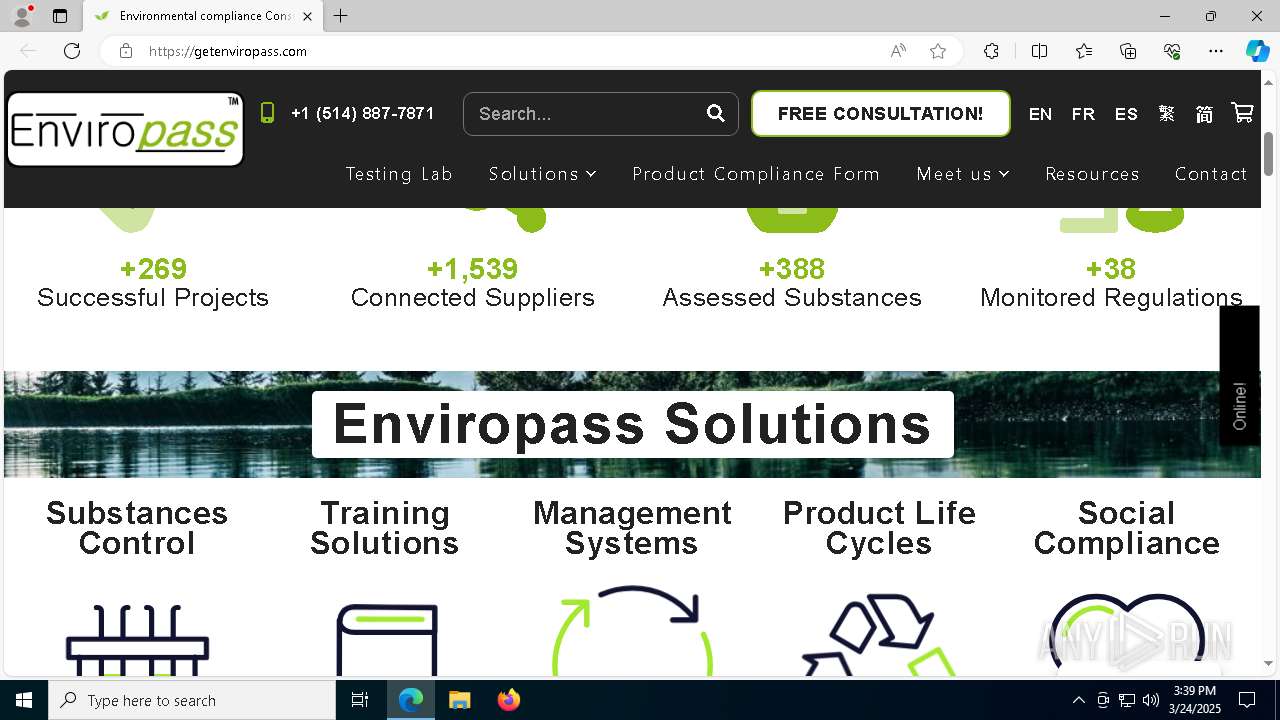Expand the Meet us dropdown menu
Image resolution: width=1280 pixels, height=720 pixels.
[963, 174]
